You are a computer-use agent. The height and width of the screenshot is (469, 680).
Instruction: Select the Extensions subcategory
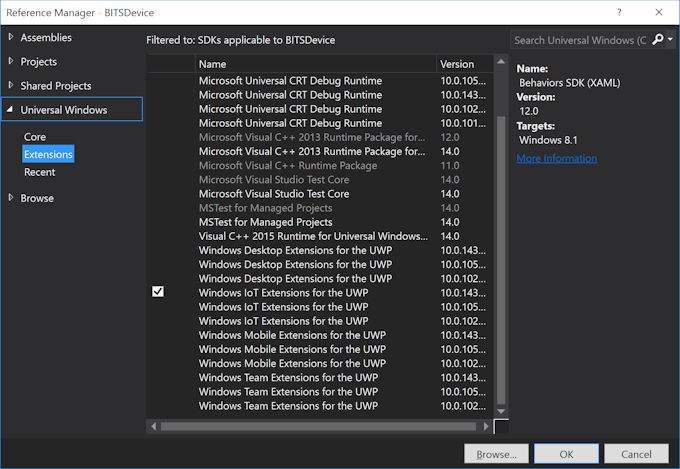coord(48,154)
